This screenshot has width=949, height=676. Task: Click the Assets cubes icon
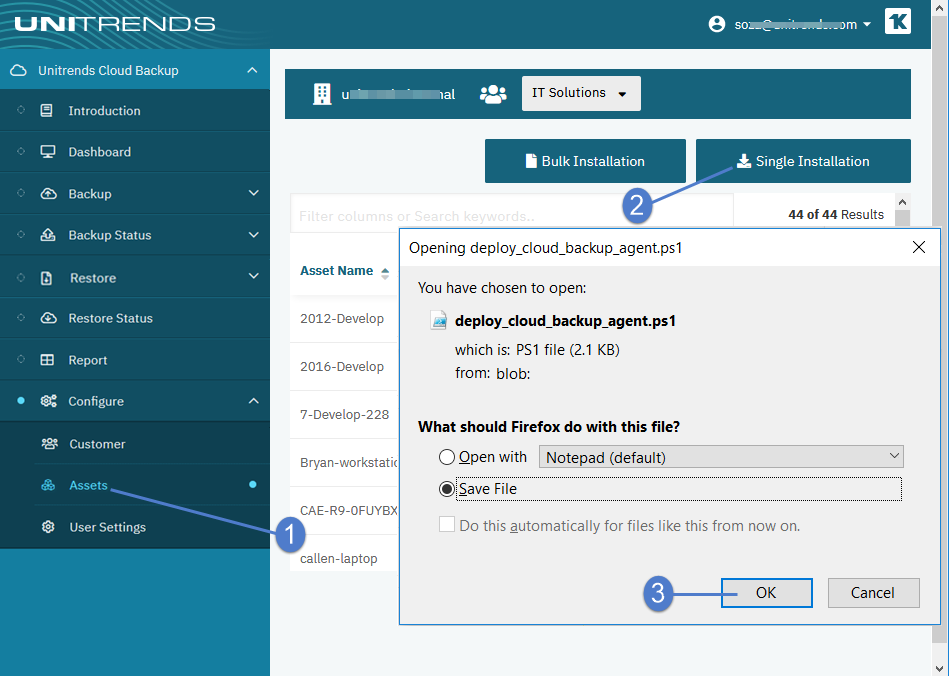tap(48, 485)
